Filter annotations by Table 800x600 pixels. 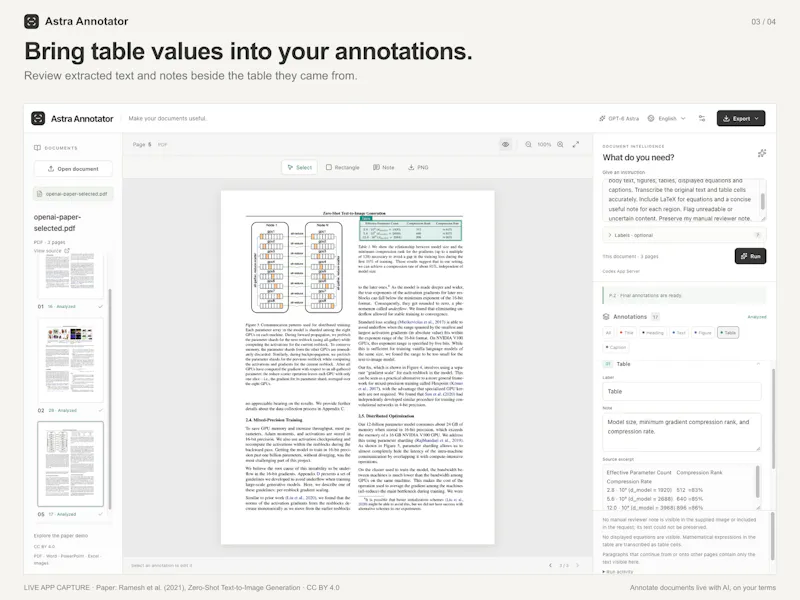point(728,333)
